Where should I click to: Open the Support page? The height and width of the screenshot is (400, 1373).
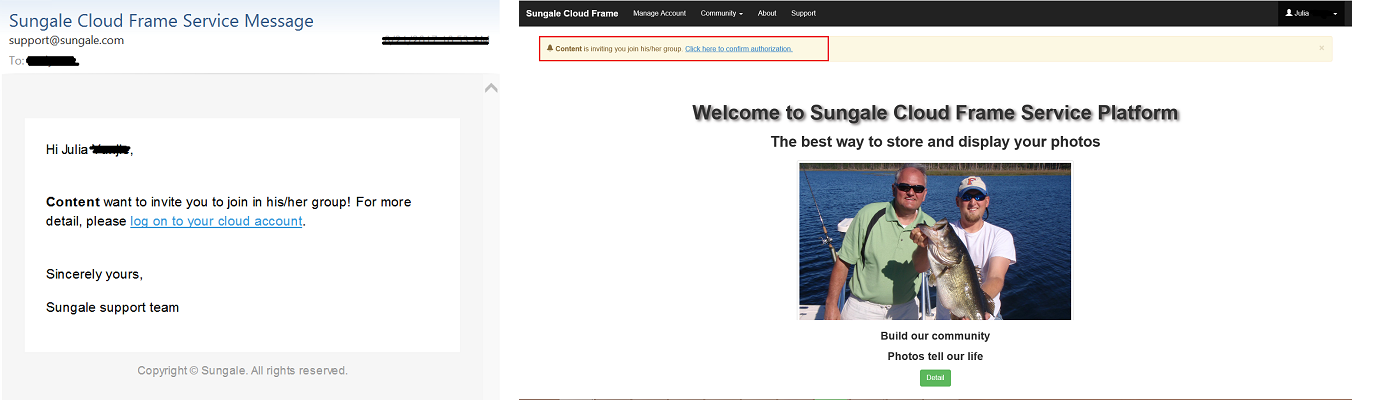point(803,13)
